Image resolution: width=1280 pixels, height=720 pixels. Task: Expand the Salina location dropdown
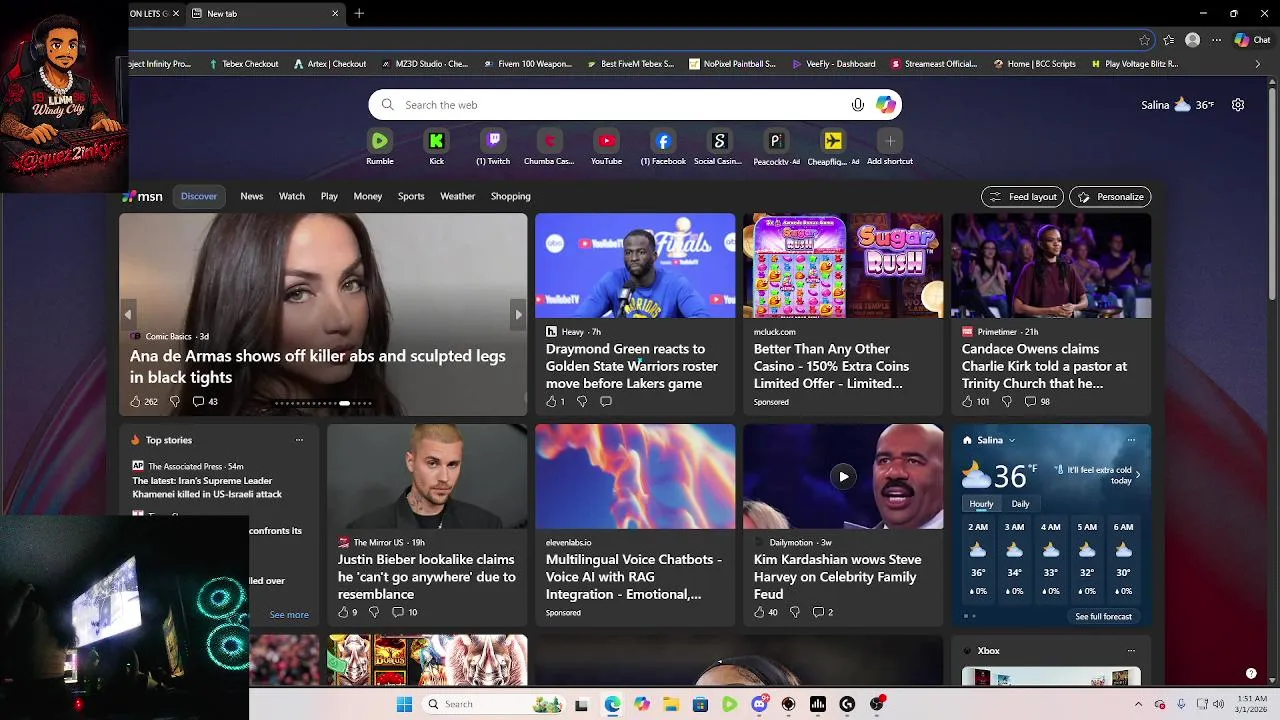pos(1012,440)
